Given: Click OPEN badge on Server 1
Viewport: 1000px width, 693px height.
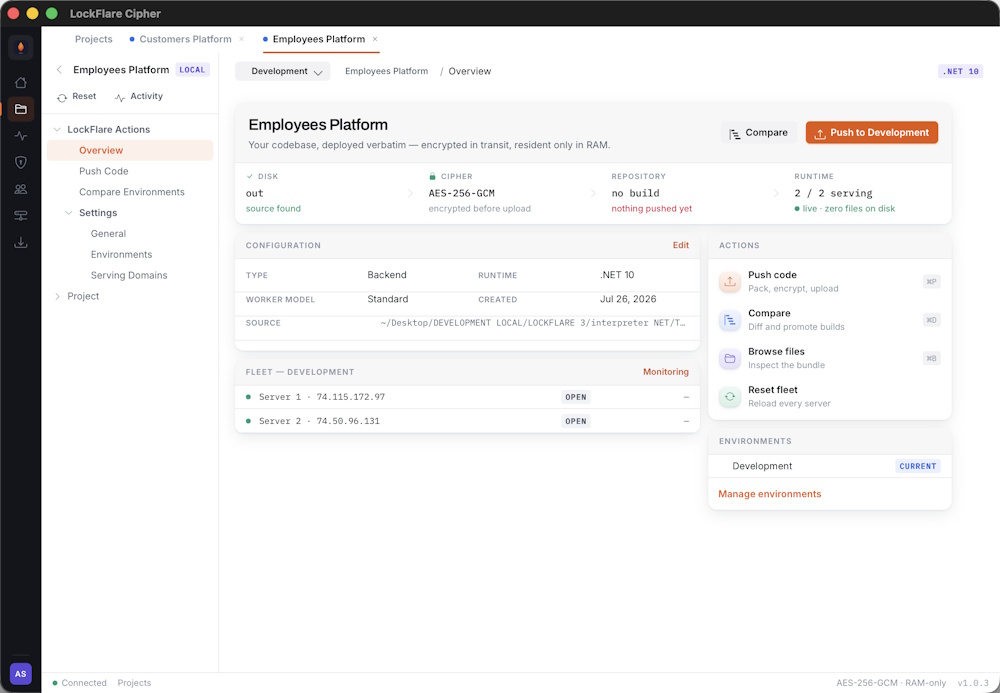Looking at the screenshot, I should pyautogui.click(x=576, y=397).
